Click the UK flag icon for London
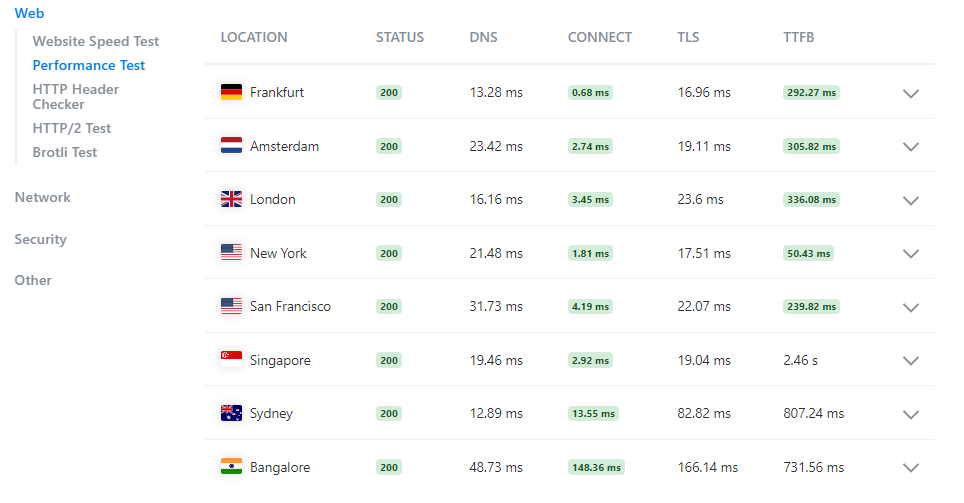Viewport: 964px width, 503px height. pyautogui.click(x=231, y=199)
